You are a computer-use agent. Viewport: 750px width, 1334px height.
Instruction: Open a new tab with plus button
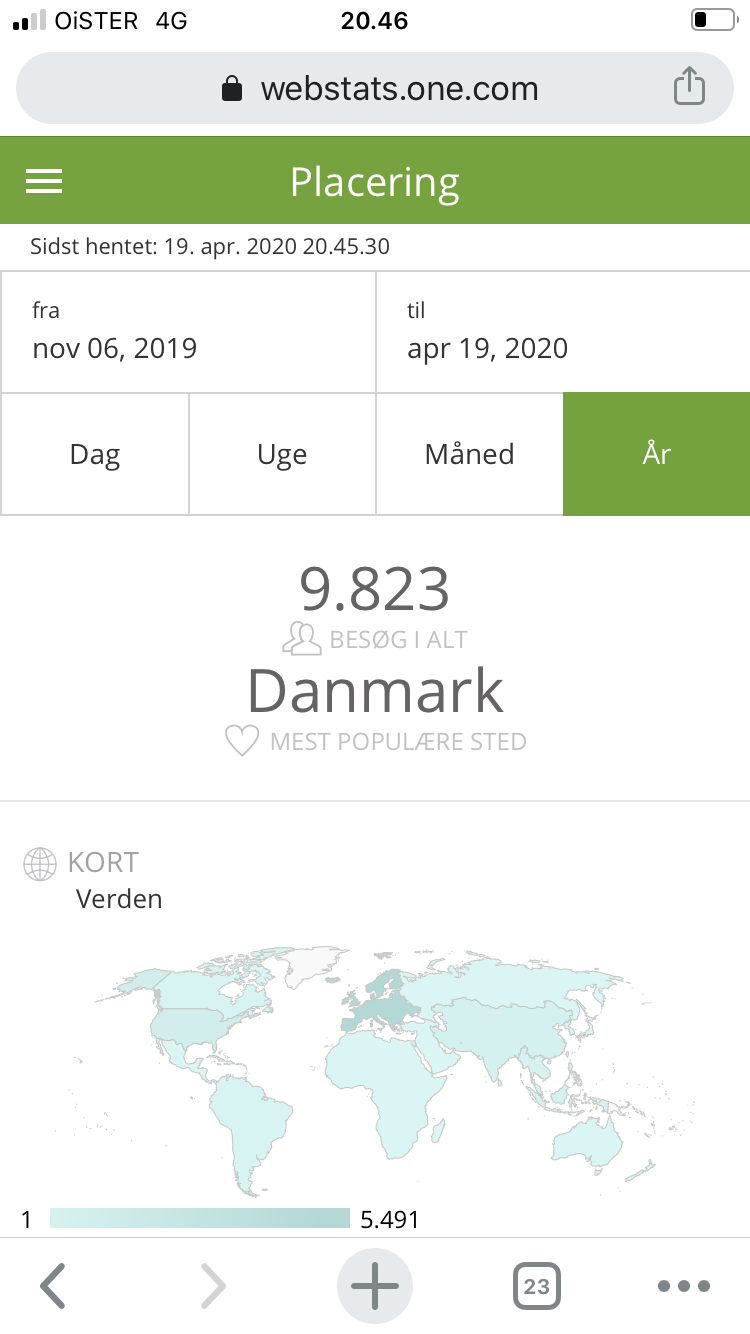point(375,1285)
